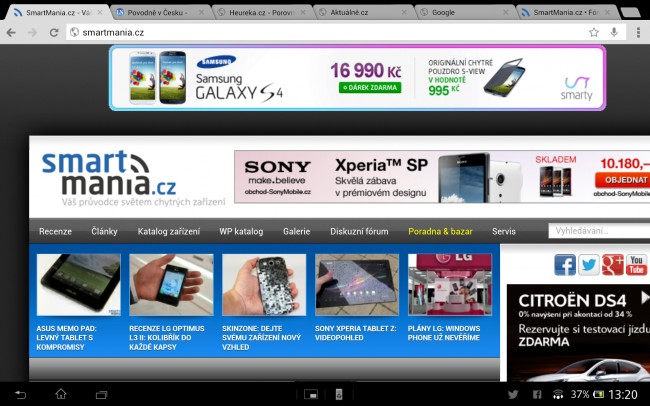This screenshot has height=406, width=650.
Task: Open the Samsung Galaxy S4 banner ad
Action: coord(357,78)
